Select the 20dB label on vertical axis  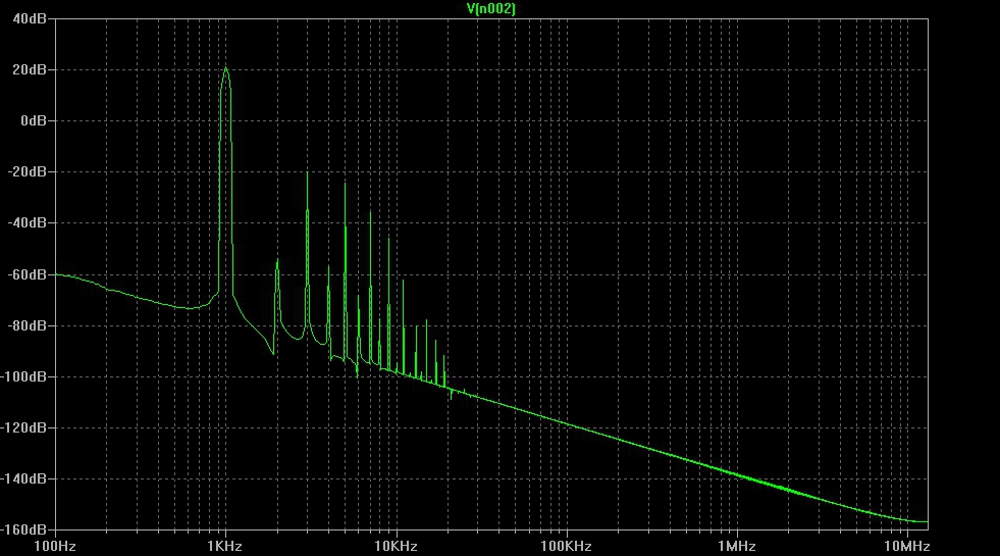click(31, 70)
